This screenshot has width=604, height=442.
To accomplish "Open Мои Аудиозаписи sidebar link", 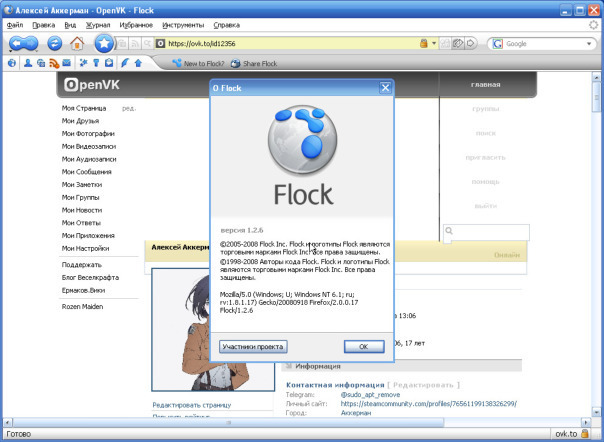I will [89, 159].
